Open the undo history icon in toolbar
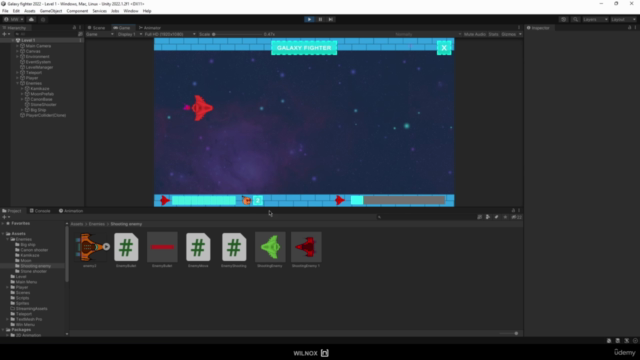Image resolution: width=640 pixels, height=360 pixels. click(564, 19)
